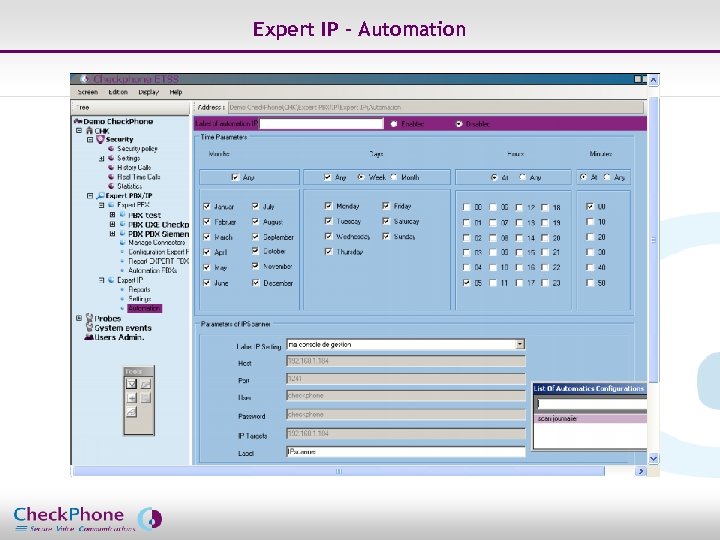
Task: Click the Load input field
Action: tap(405, 452)
